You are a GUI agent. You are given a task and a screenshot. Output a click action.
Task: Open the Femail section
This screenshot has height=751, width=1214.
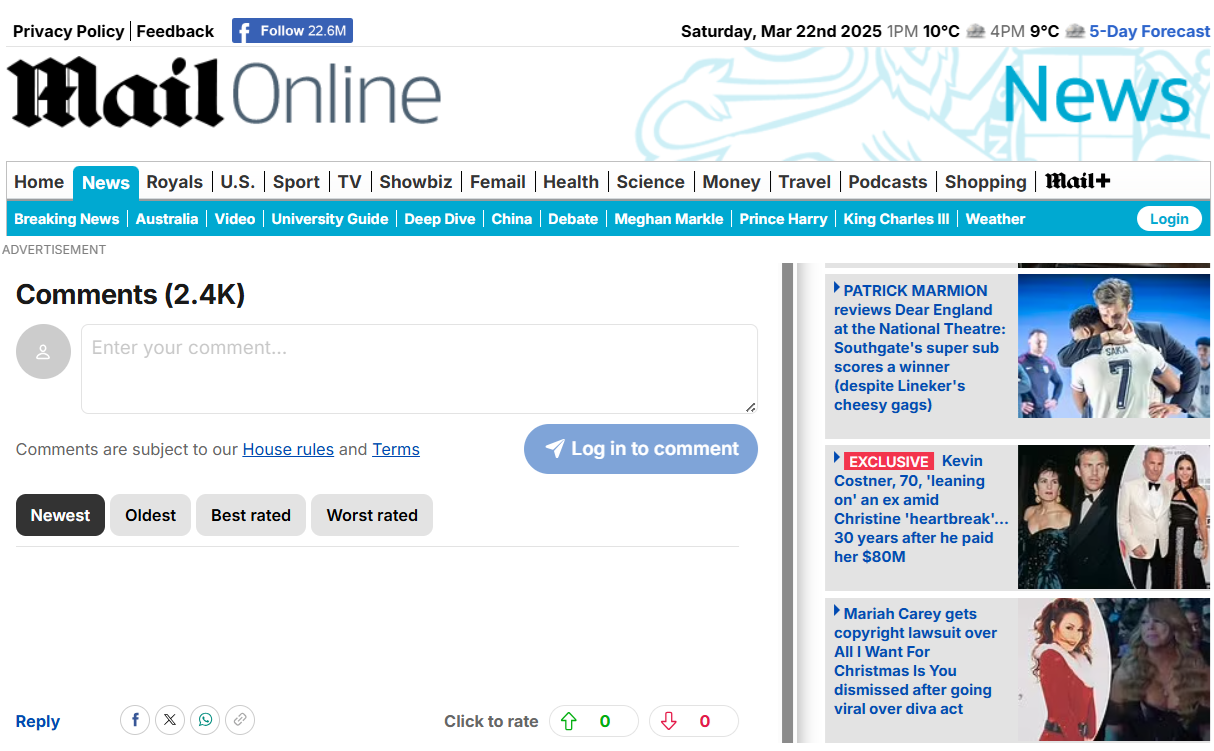[498, 182]
